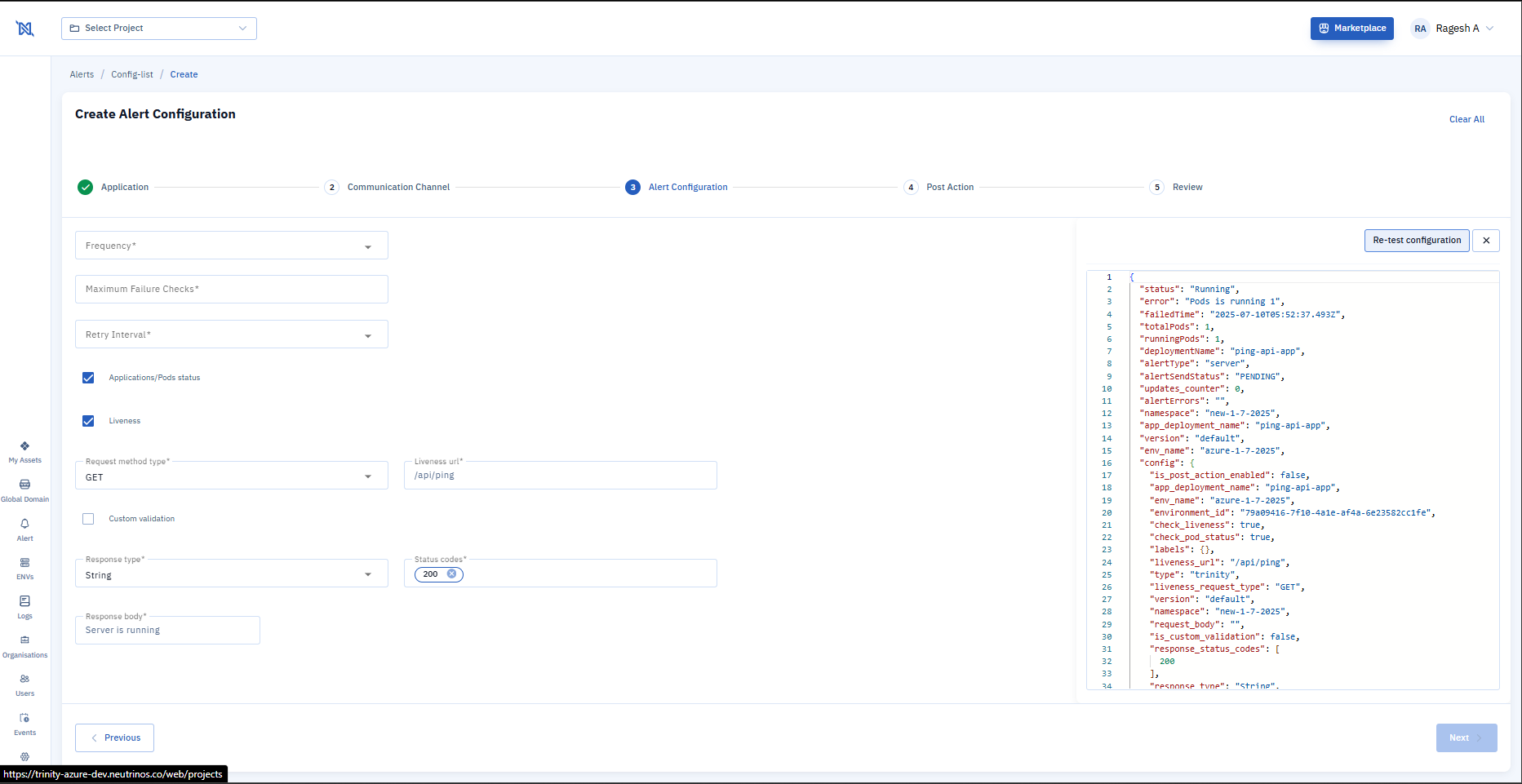Click the "liveness_url" JSON line
The height and width of the screenshot is (784, 1522).
point(1219,563)
